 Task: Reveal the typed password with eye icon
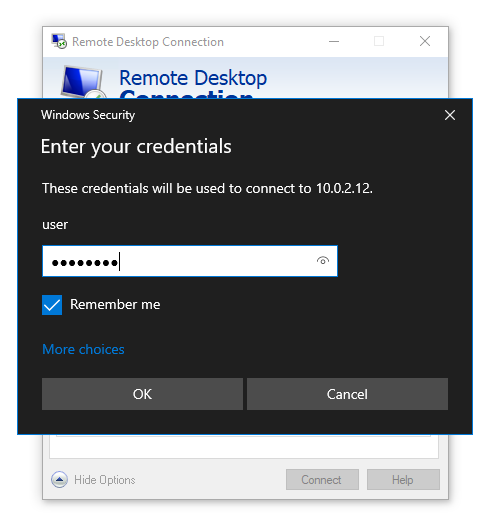point(323,261)
